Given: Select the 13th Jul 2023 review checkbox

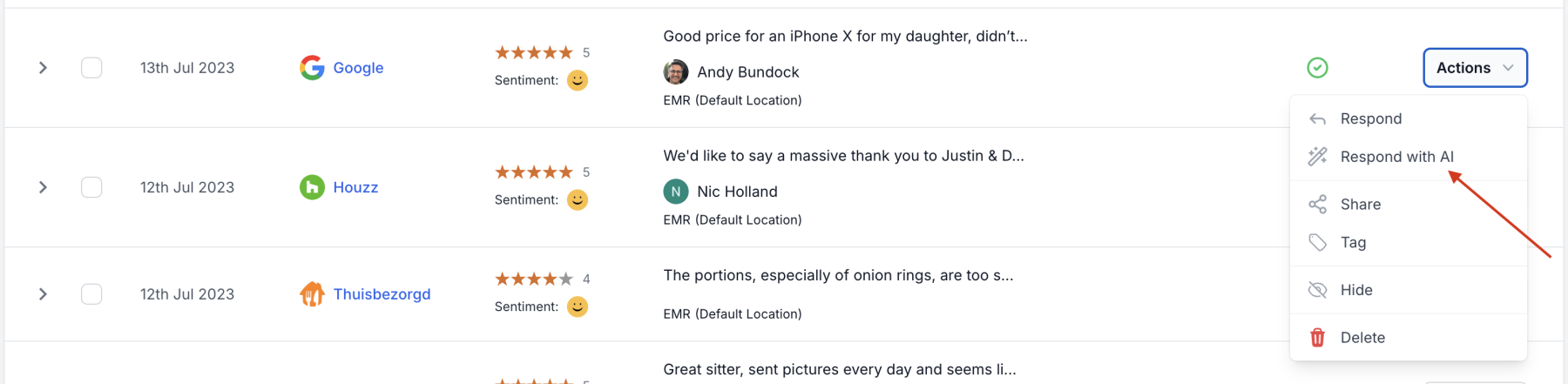Looking at the screenshot, I should point(91,68).
